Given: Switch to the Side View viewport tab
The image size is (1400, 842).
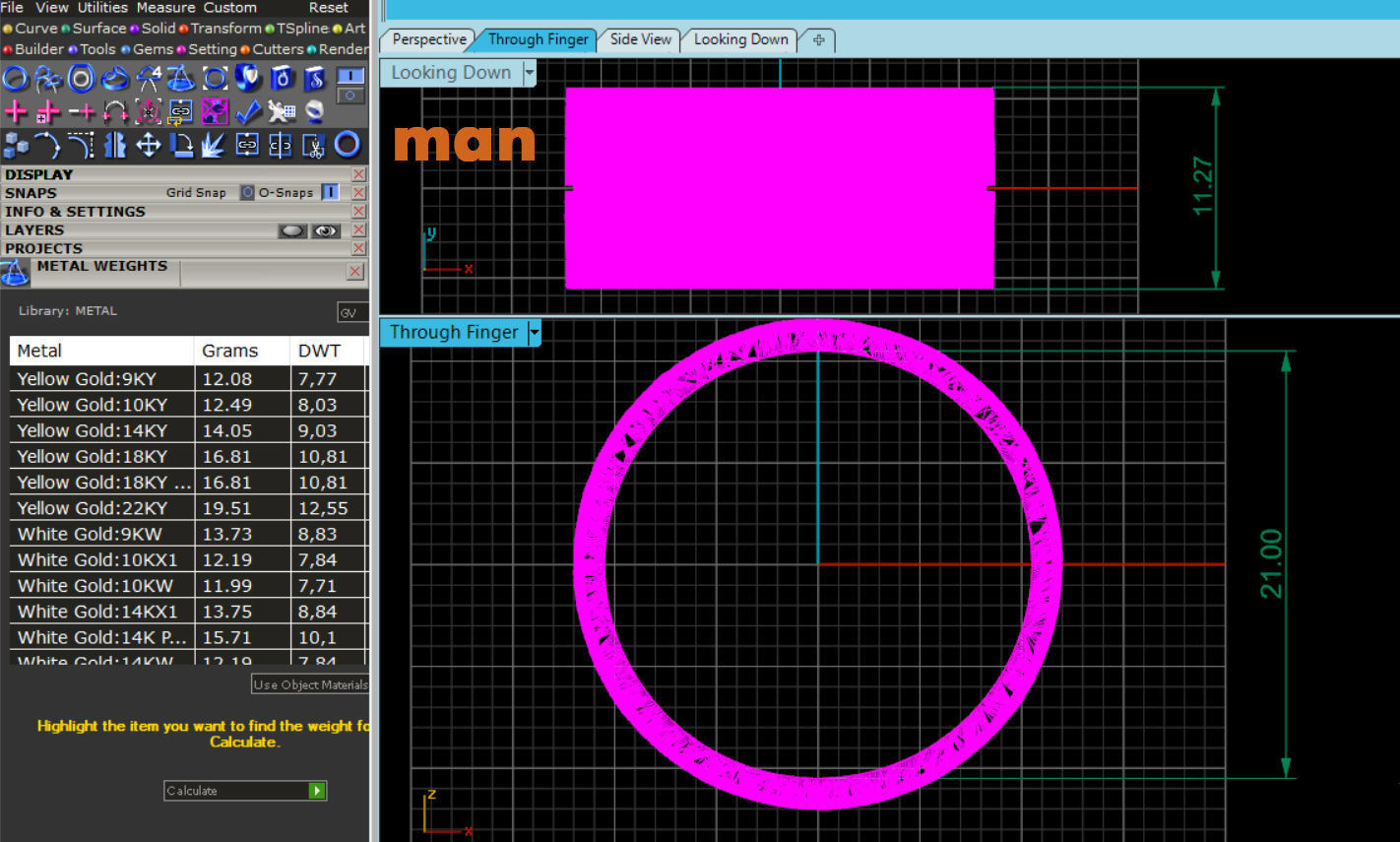Looking at the screenshot, I should pyautogui.click(x=640, y=39).
